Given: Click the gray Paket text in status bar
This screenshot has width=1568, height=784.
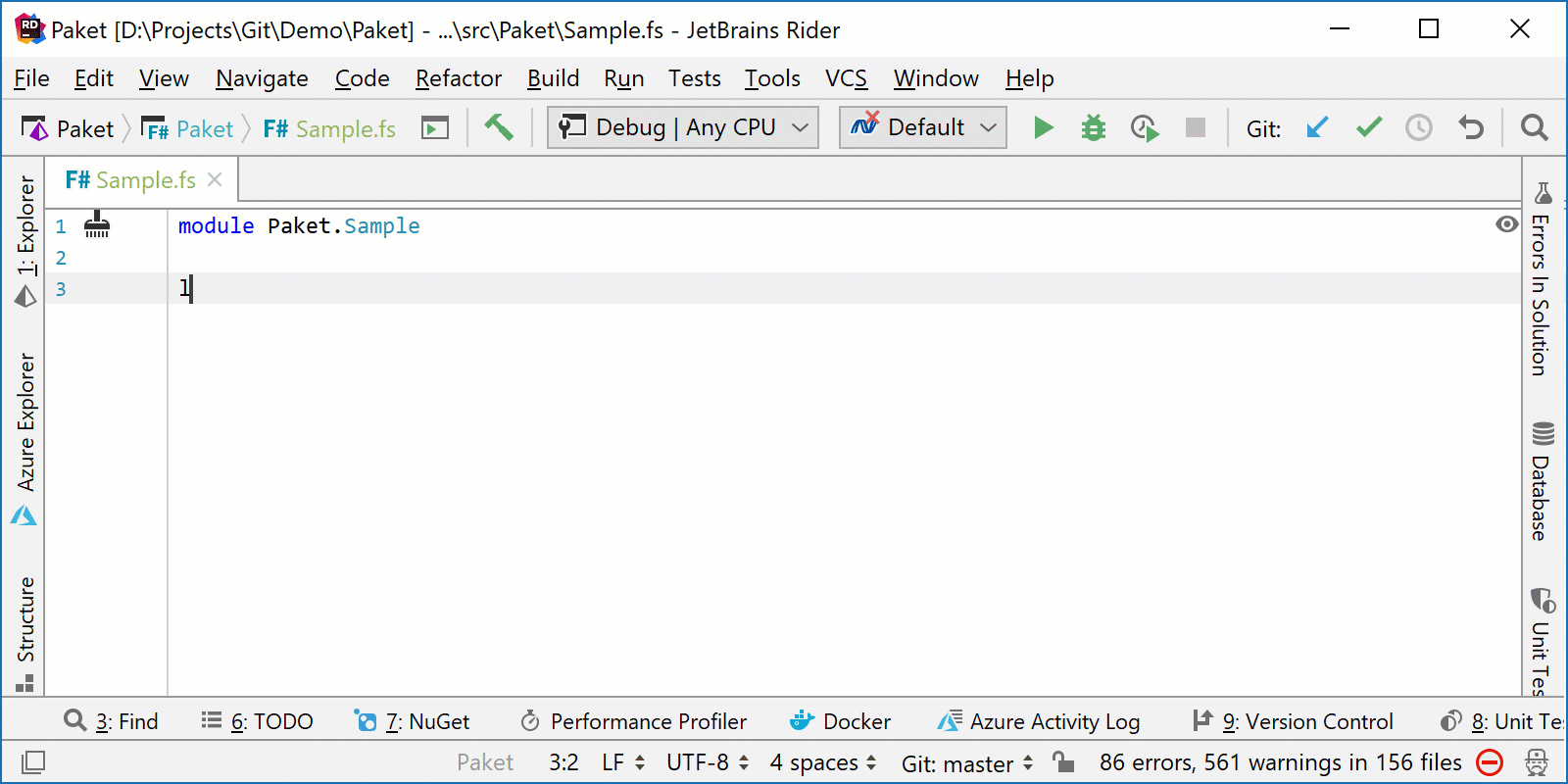Looking at the screenshot, I should 485,762.
